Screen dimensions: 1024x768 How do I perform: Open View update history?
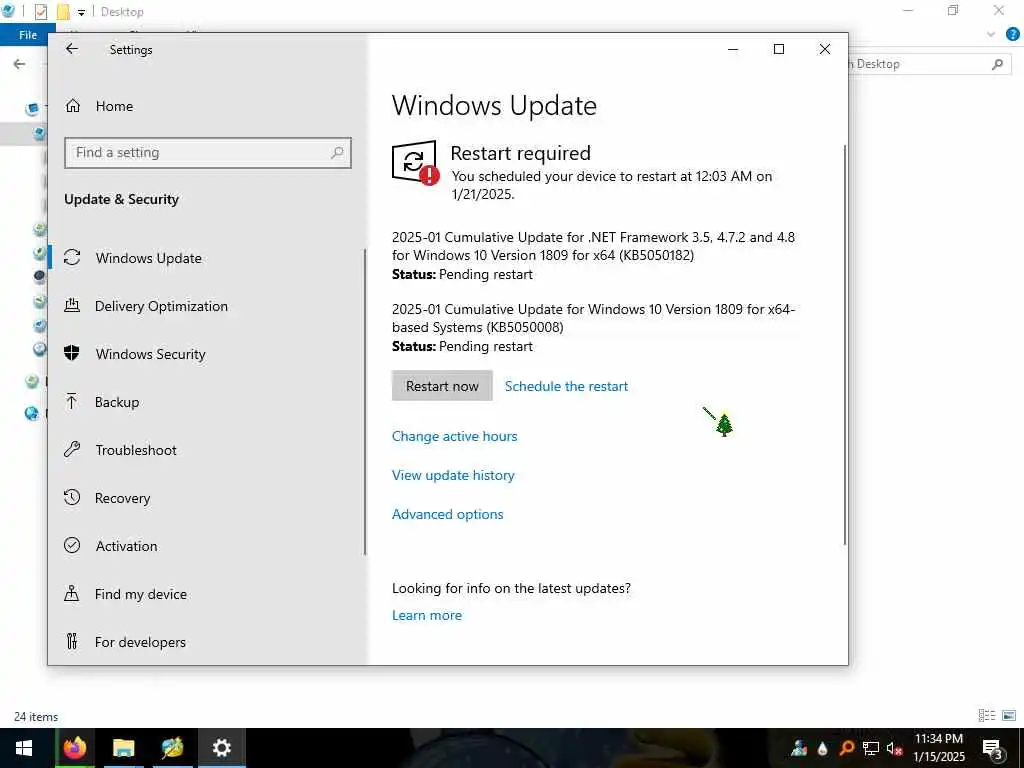click(x=453, y=475)
